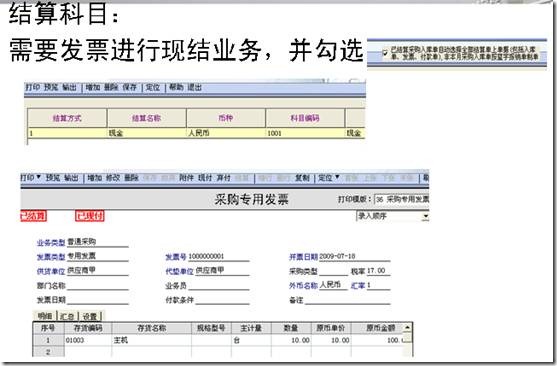Click 输出 in the purchase invoice toolbar
Screen dimensions: 557x366
coord(71,178)
